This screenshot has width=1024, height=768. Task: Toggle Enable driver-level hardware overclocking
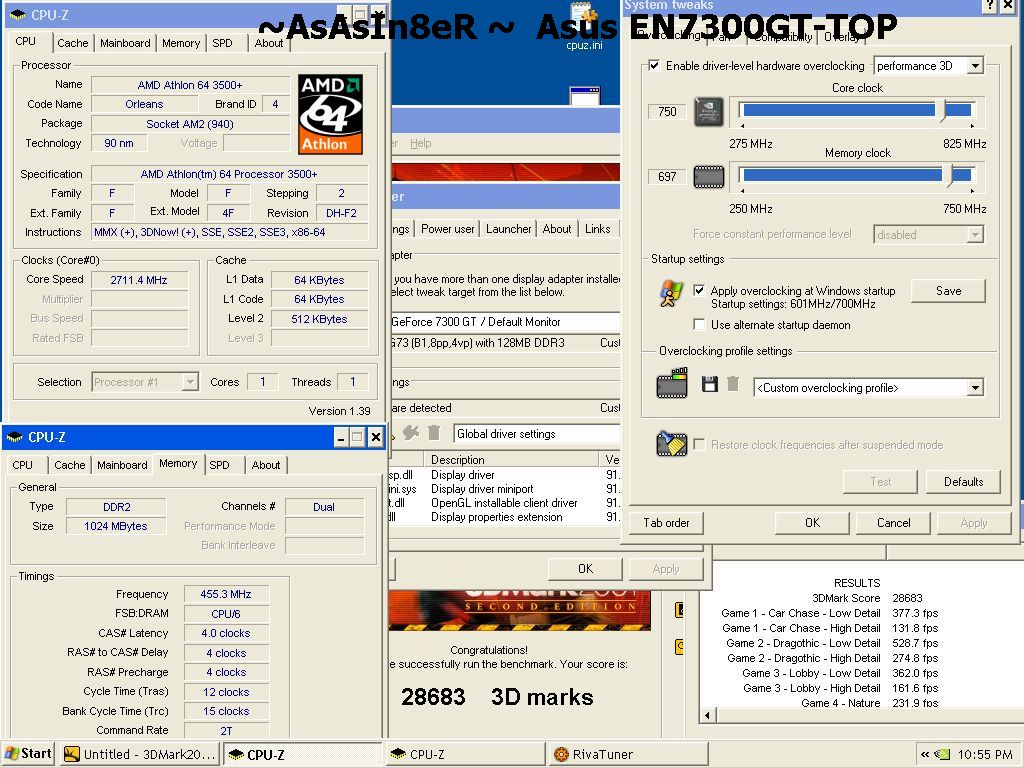pos(654,65)
